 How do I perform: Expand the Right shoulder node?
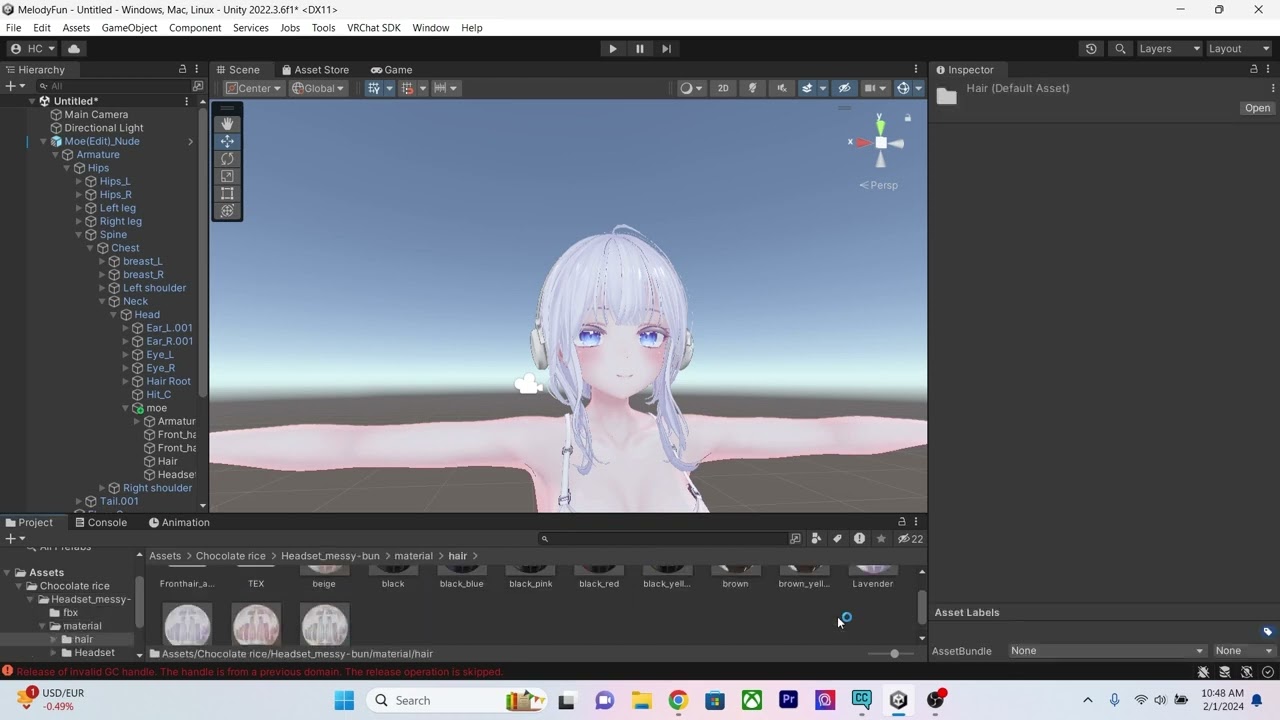coord(101,488)
